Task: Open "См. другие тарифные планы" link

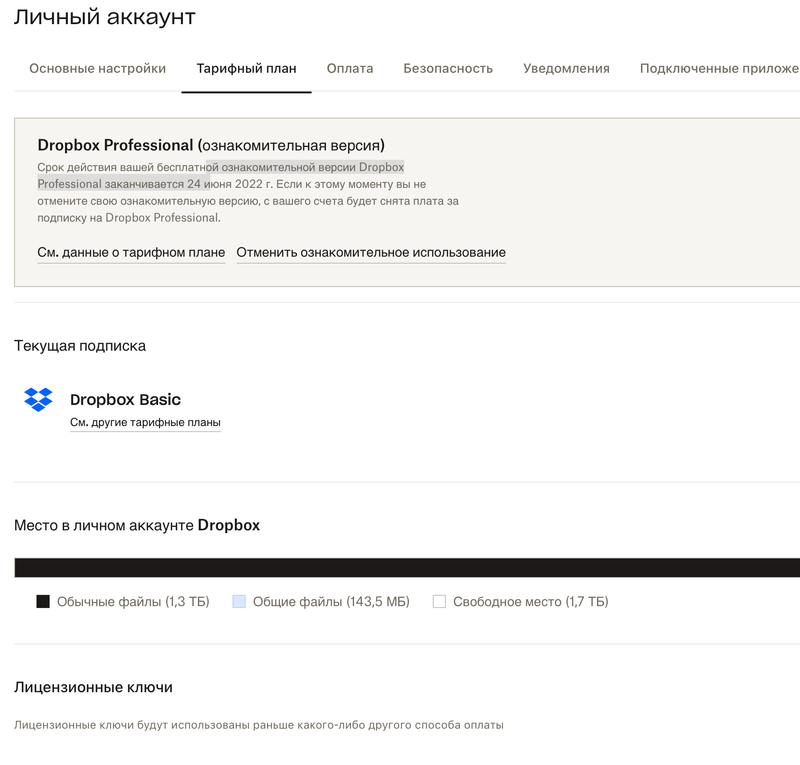Action: [x=144, y=422]
